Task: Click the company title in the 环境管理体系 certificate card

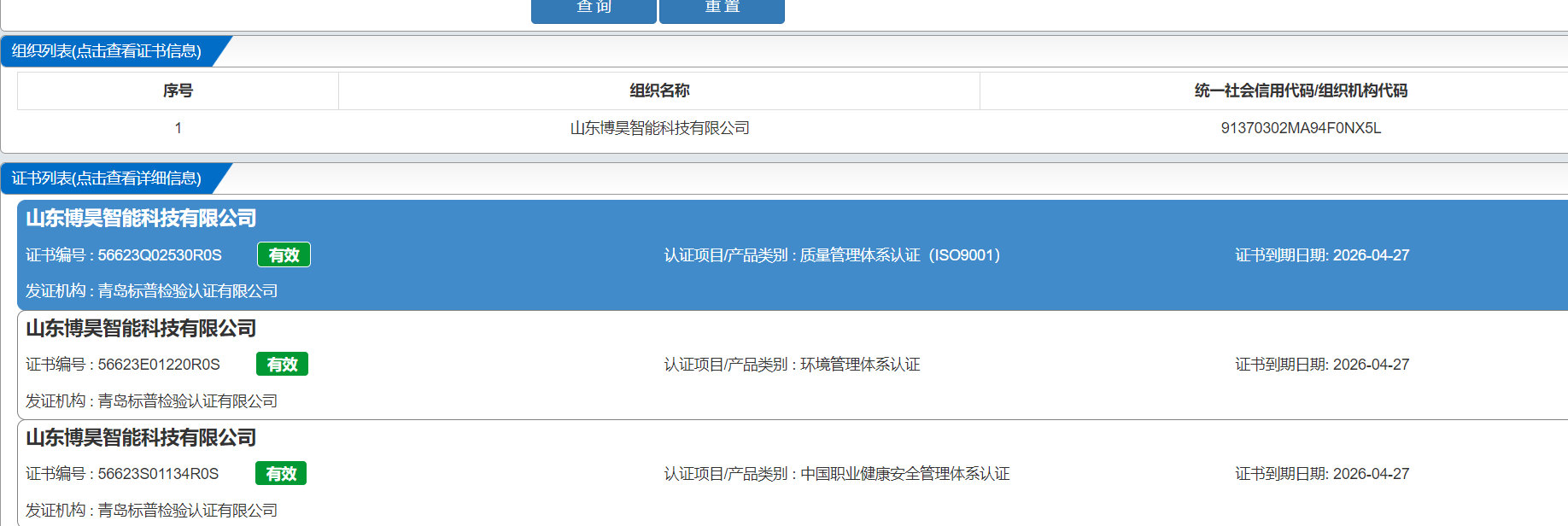Action: [x=141, y=329]
